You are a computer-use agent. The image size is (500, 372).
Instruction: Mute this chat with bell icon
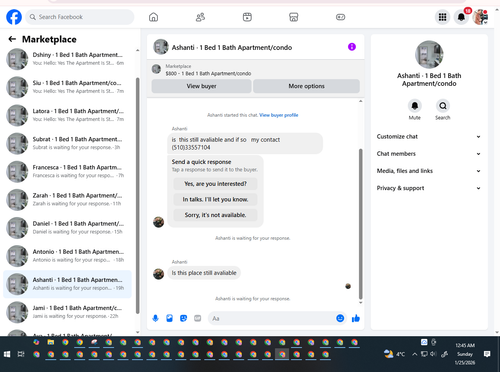pos(414,106)
